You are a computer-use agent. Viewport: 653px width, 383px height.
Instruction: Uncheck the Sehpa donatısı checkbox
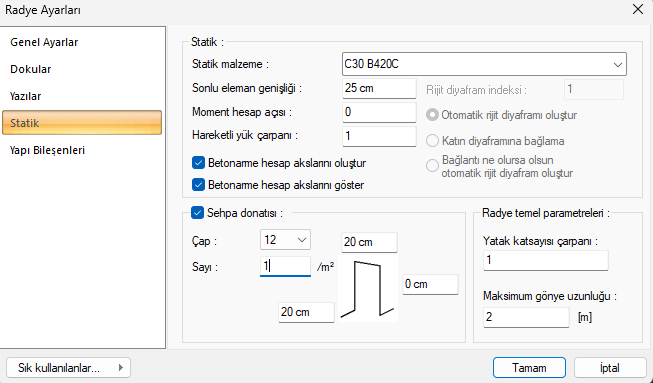point(197,213)
